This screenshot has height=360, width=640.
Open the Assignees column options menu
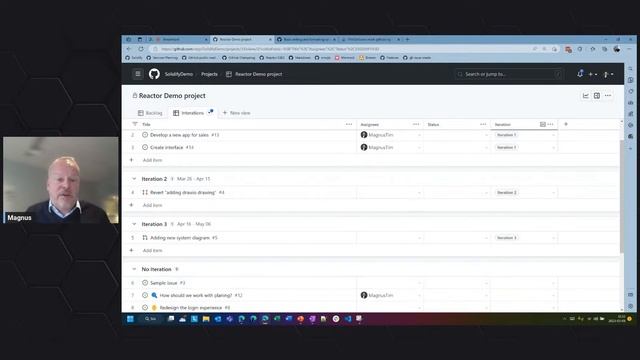416,124
